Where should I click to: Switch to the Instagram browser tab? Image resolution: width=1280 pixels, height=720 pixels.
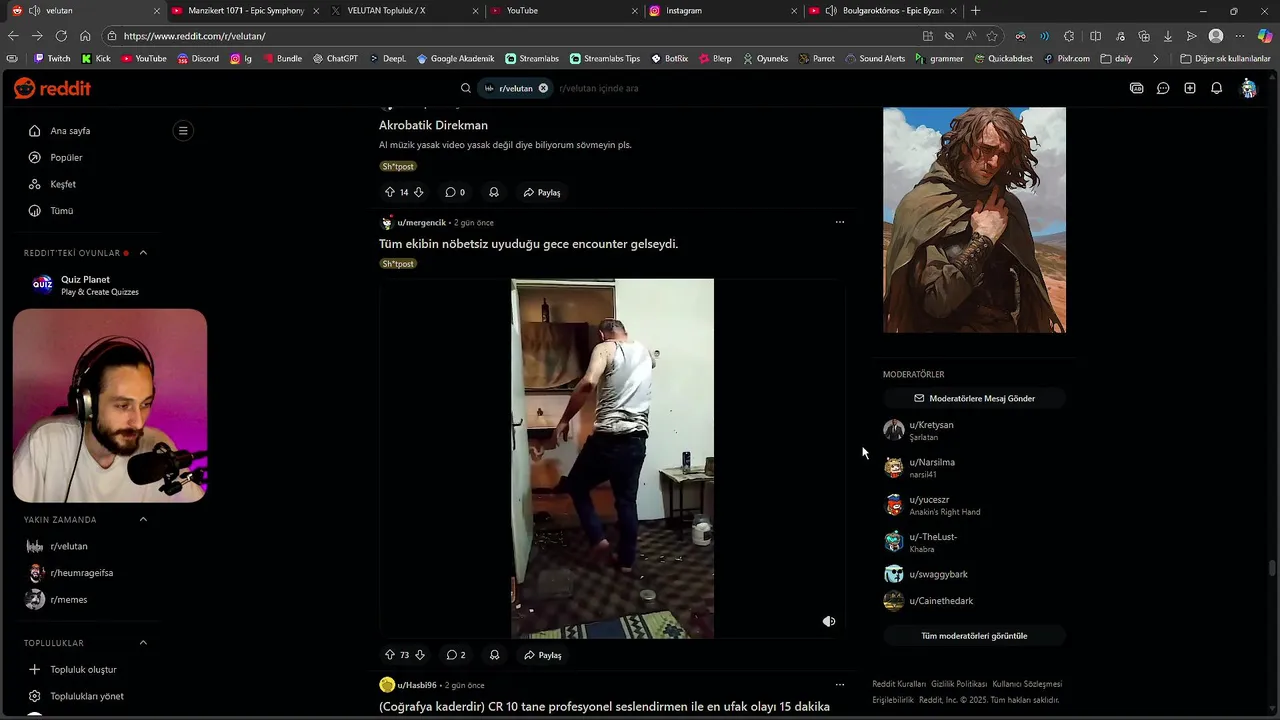point(722,10)
